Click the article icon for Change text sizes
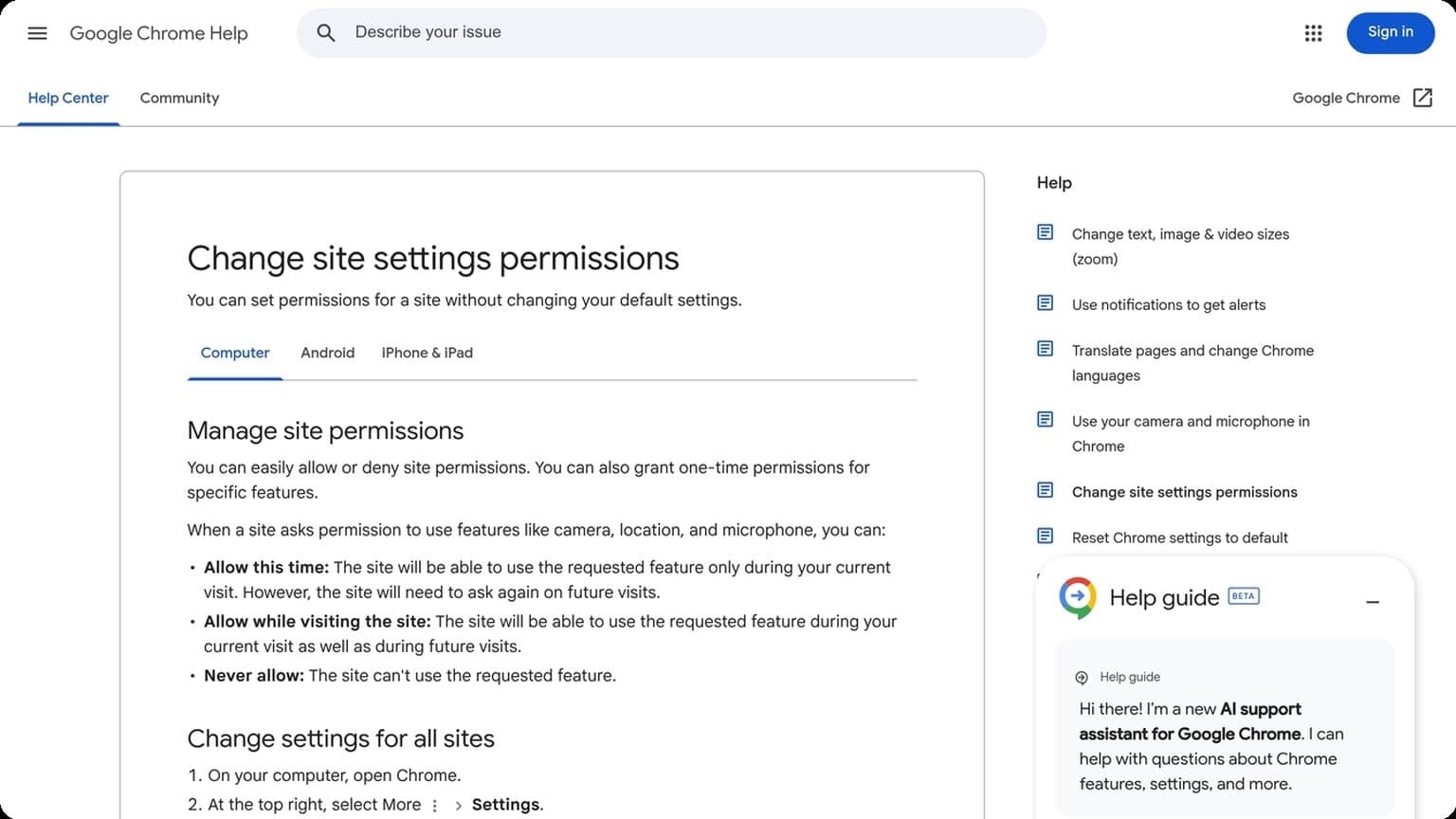 1045,232
